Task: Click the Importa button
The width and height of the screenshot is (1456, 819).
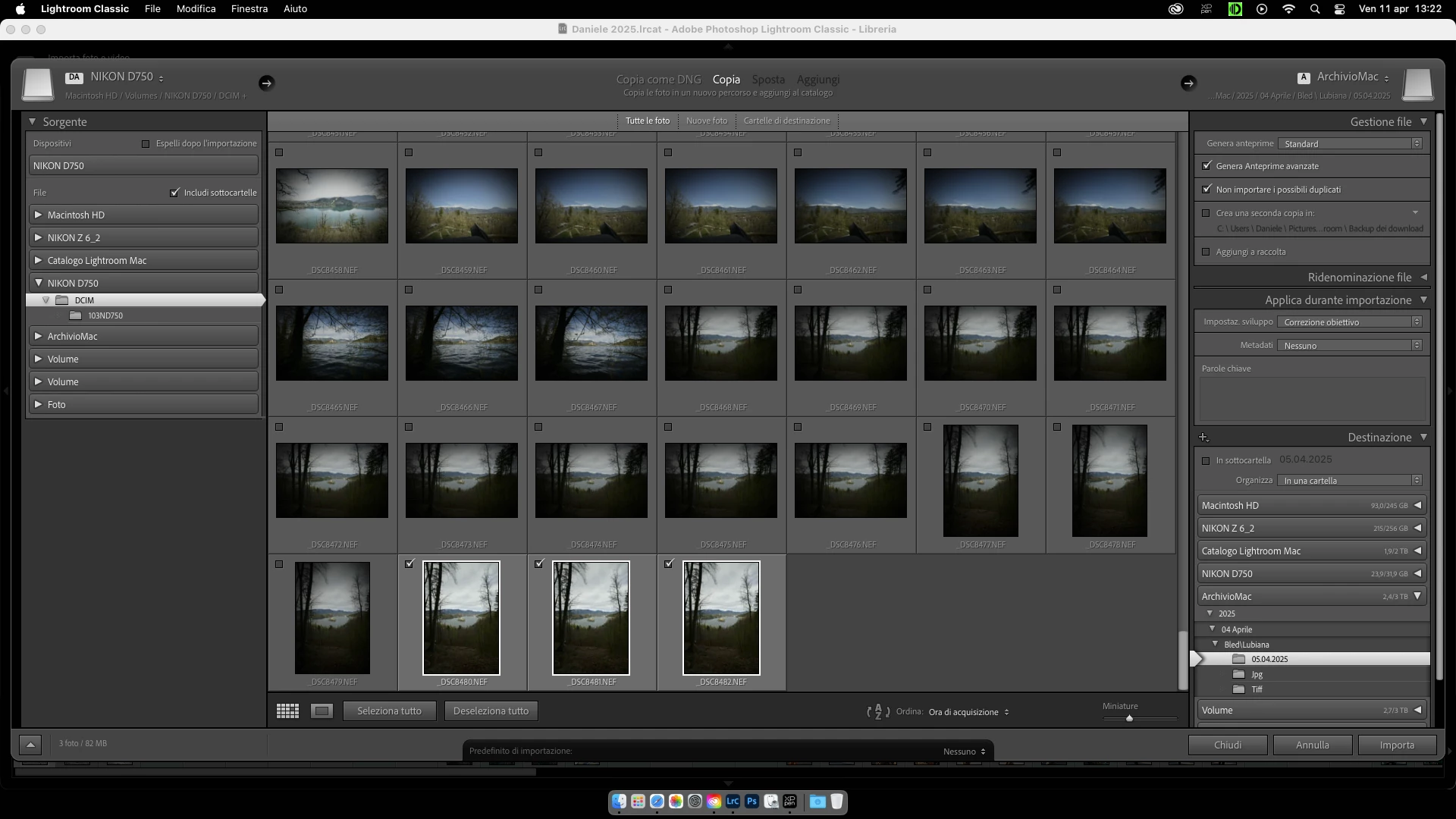Action: pyautogui.click(x=1396, y=745)
